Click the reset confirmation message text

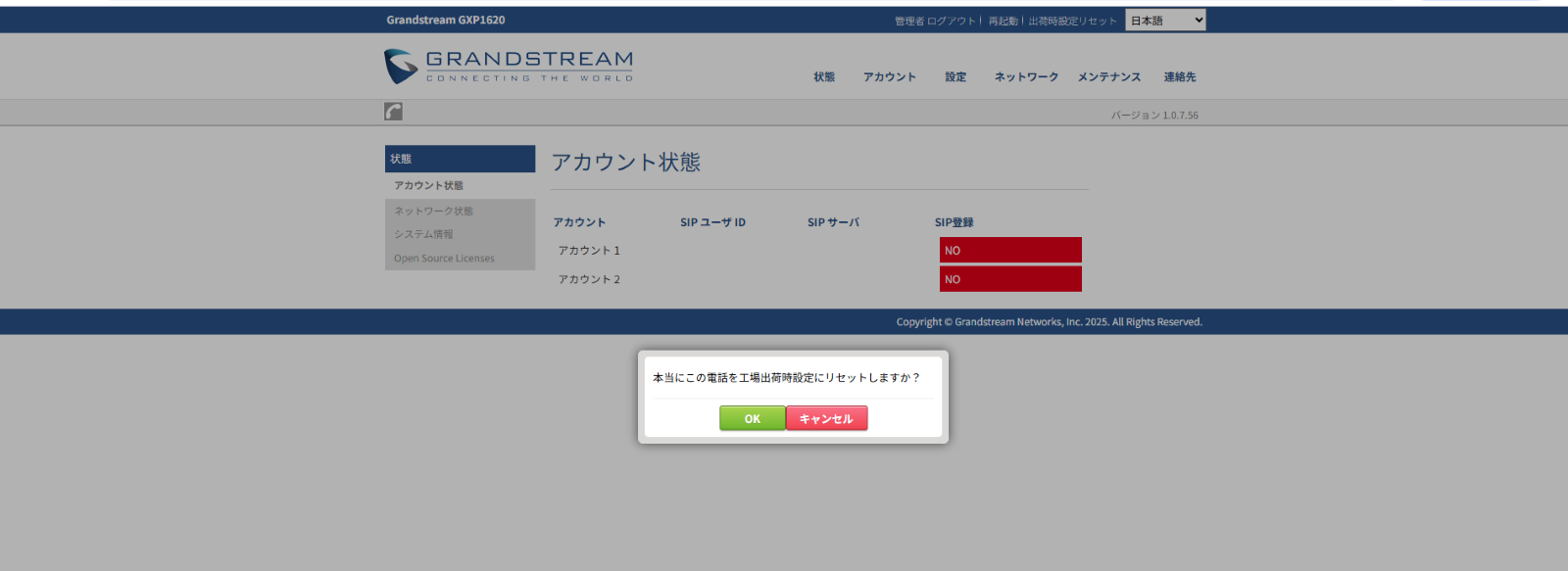click(787, 377)
